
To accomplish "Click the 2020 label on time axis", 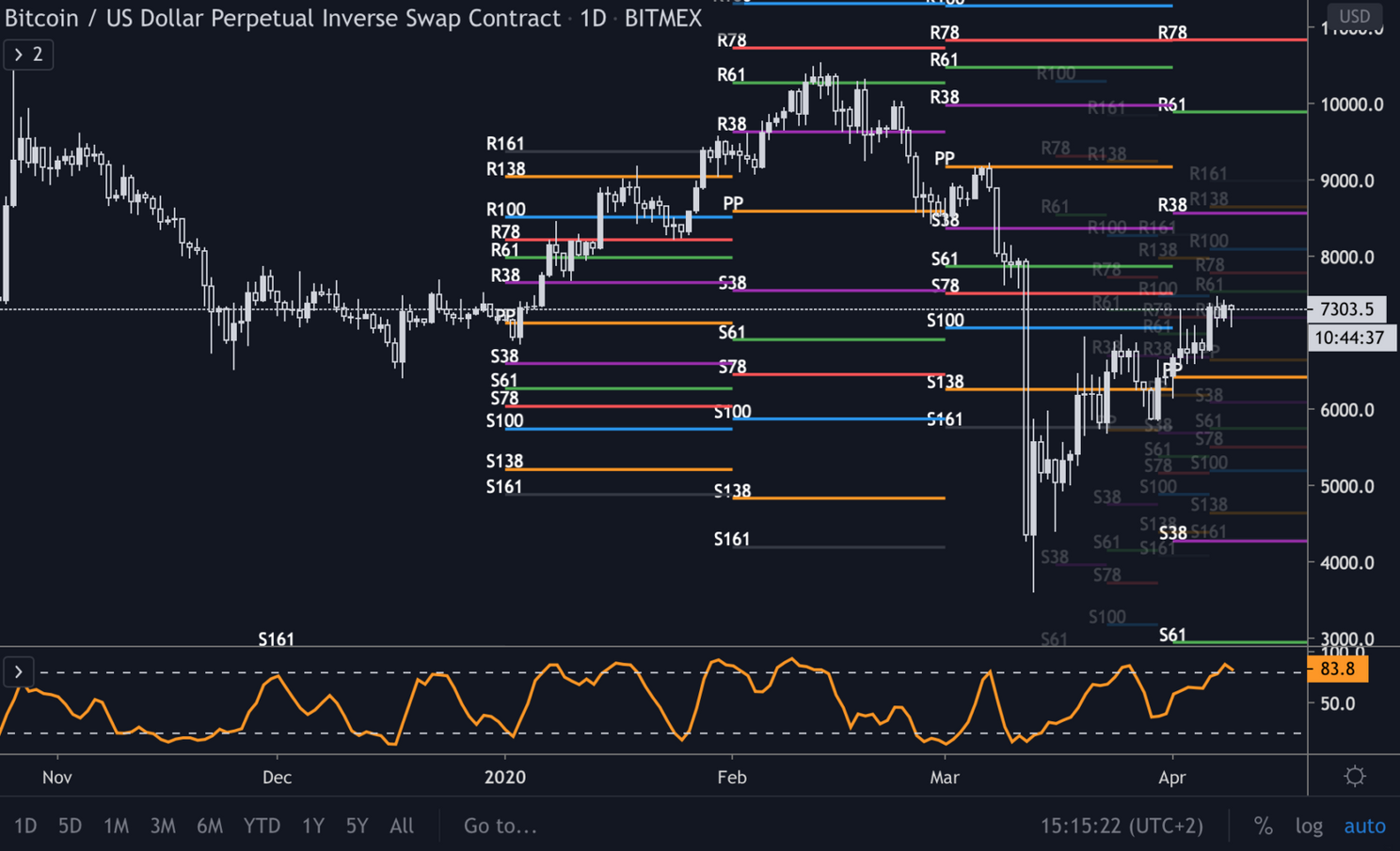I will point(505,778).
